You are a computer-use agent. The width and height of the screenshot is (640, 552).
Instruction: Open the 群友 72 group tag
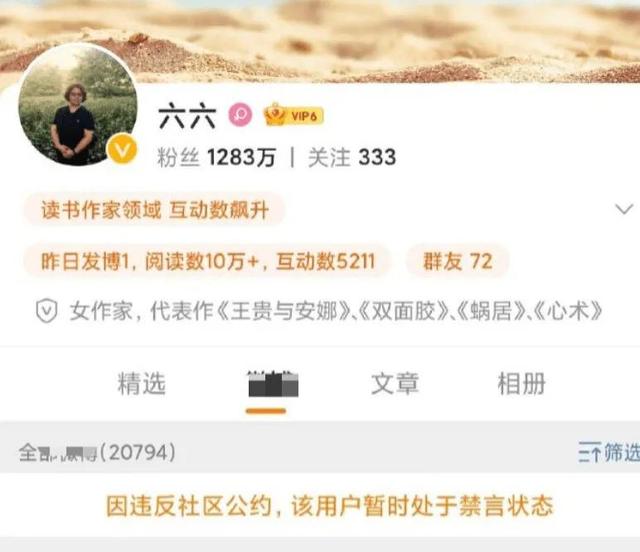coord(458,261)
